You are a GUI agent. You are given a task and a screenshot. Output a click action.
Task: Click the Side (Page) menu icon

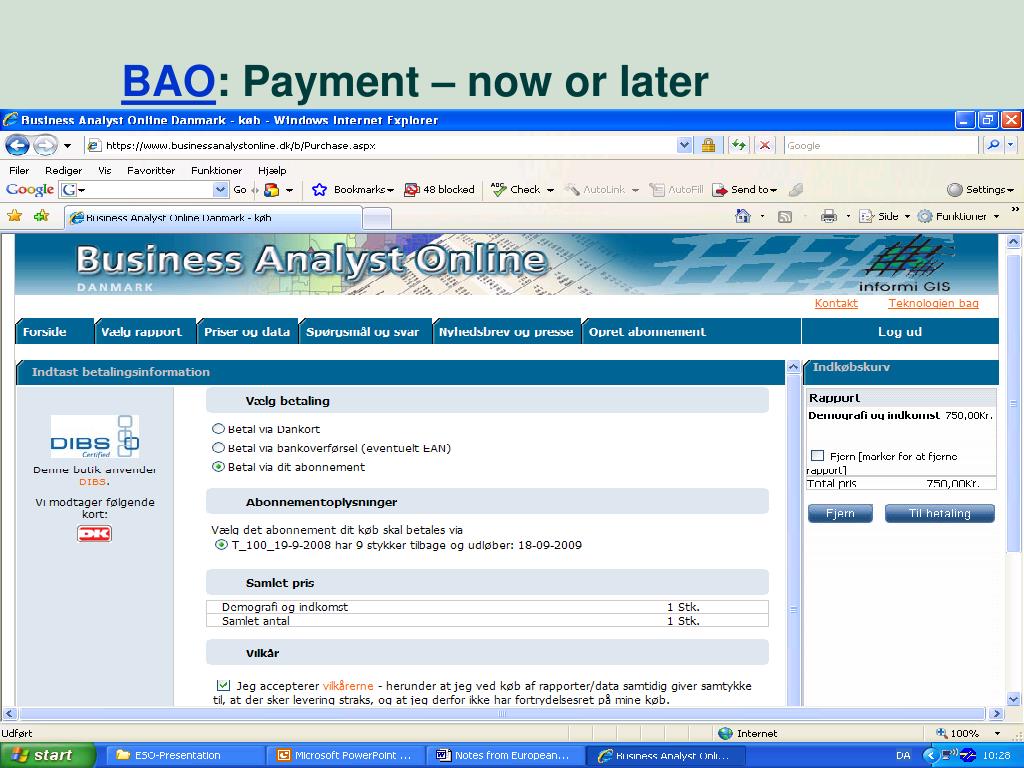866,216
